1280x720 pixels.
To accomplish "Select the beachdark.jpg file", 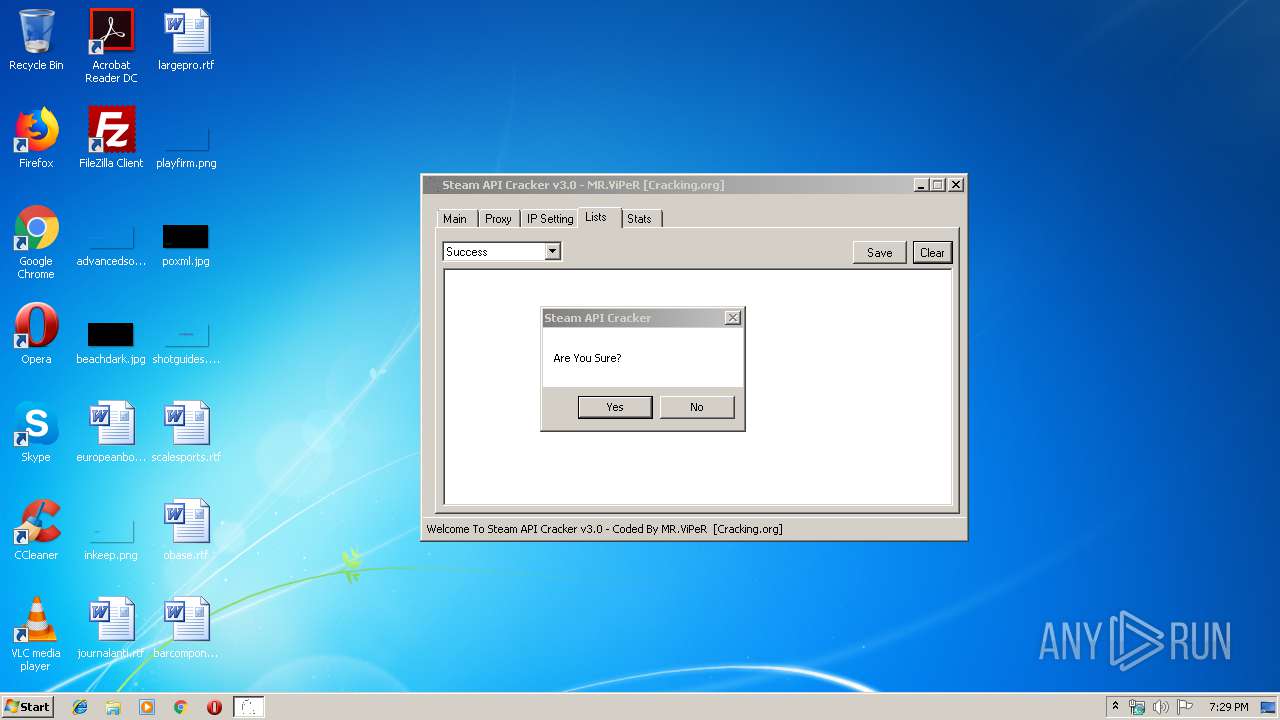I will 111,341.
